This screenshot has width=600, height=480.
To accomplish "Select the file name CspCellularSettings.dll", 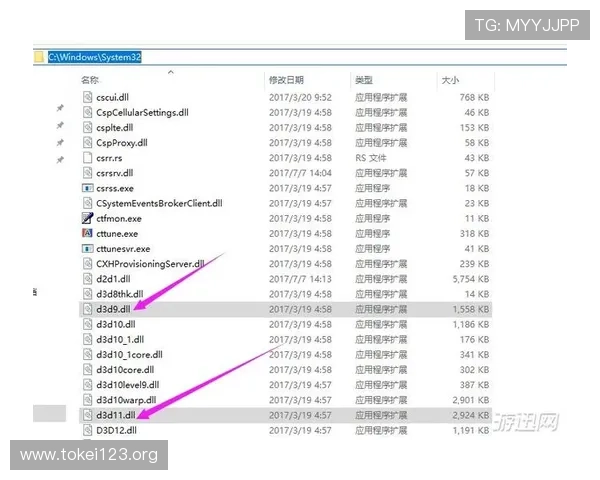I will coord(142,113).
